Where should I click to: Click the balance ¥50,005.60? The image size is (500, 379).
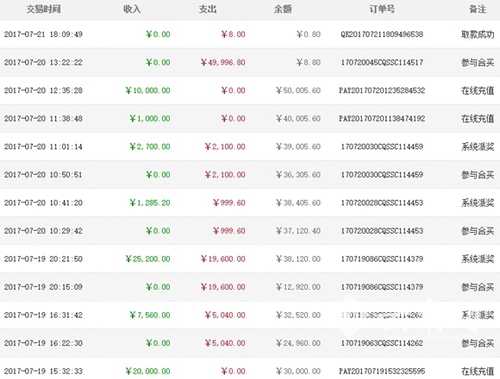coord(298,90)
